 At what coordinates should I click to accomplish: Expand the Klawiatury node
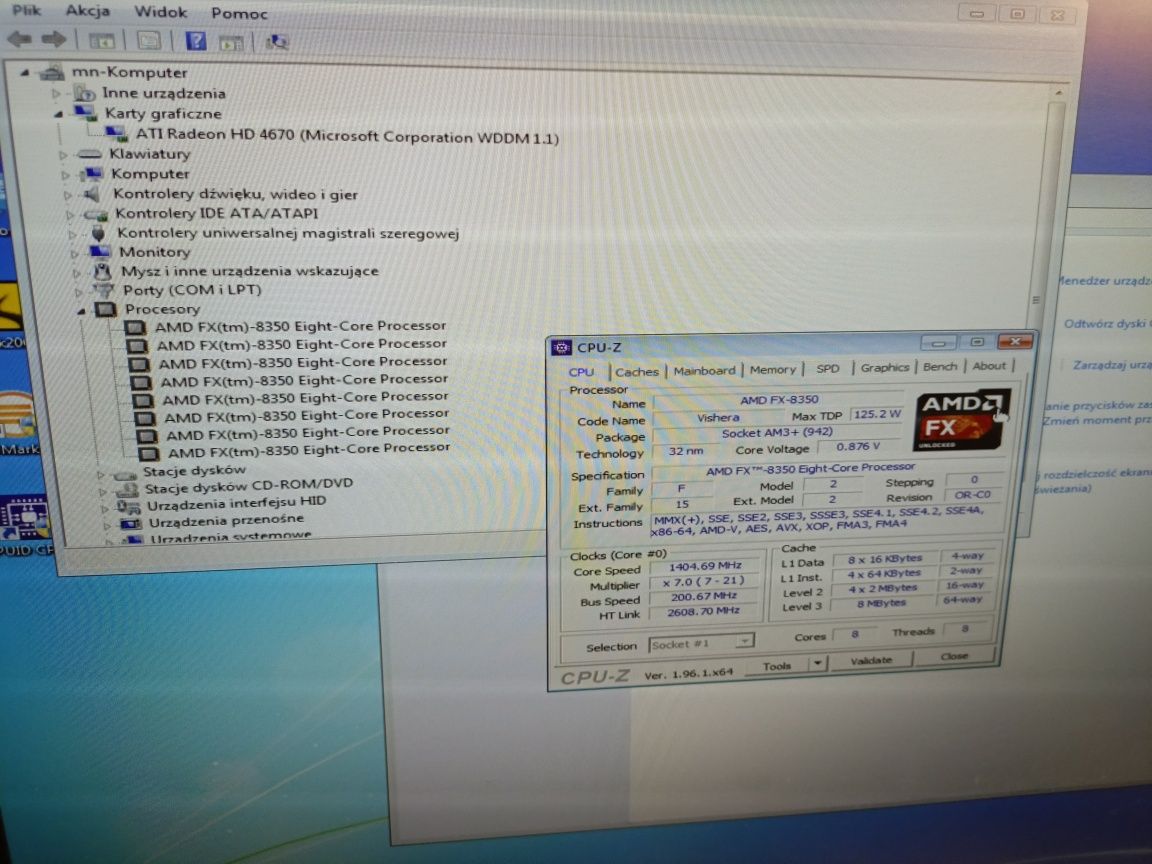pyautogui.click(x=62, y=155)
